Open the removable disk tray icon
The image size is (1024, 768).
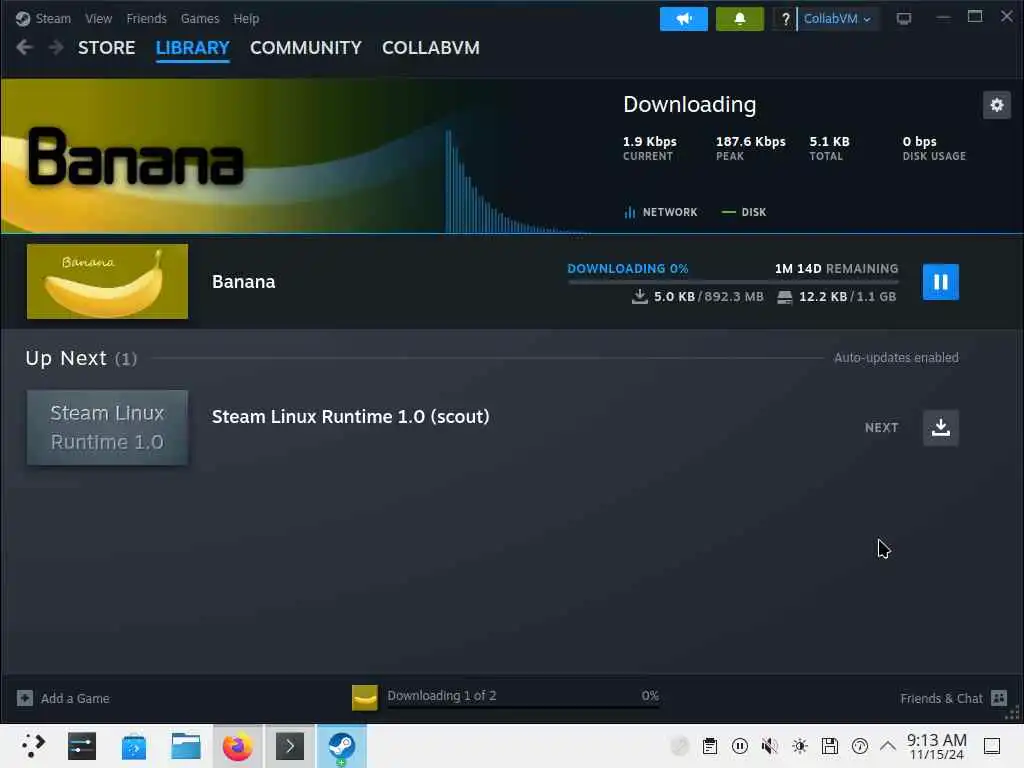tap(830, 746)
